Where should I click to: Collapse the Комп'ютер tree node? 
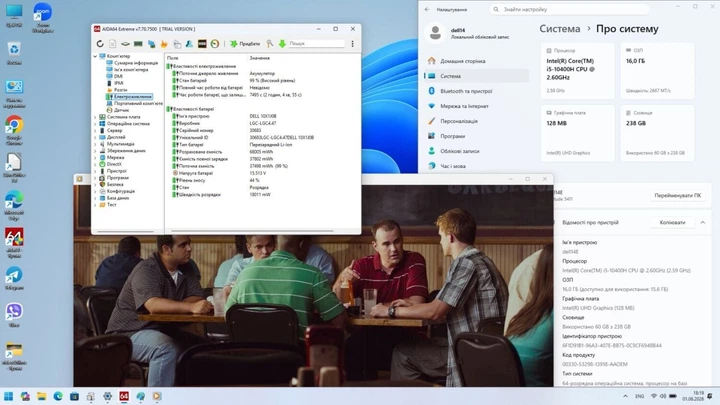click(95, 56)
